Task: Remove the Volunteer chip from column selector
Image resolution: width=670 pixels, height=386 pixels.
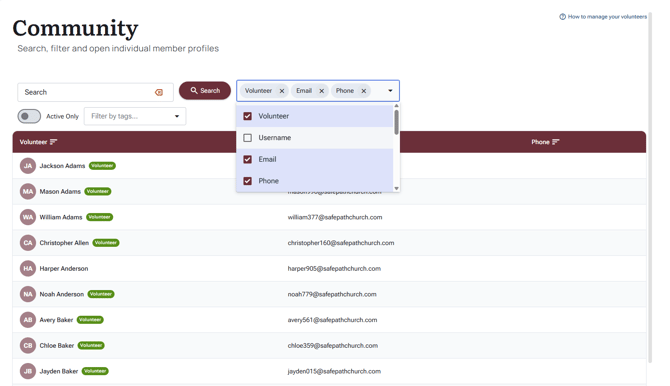Action: 282,91
